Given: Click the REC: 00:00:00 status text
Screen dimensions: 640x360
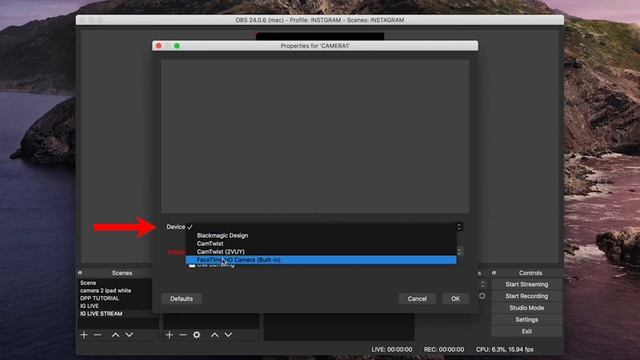Looking at the screenshot, I should tap(444, 350).
